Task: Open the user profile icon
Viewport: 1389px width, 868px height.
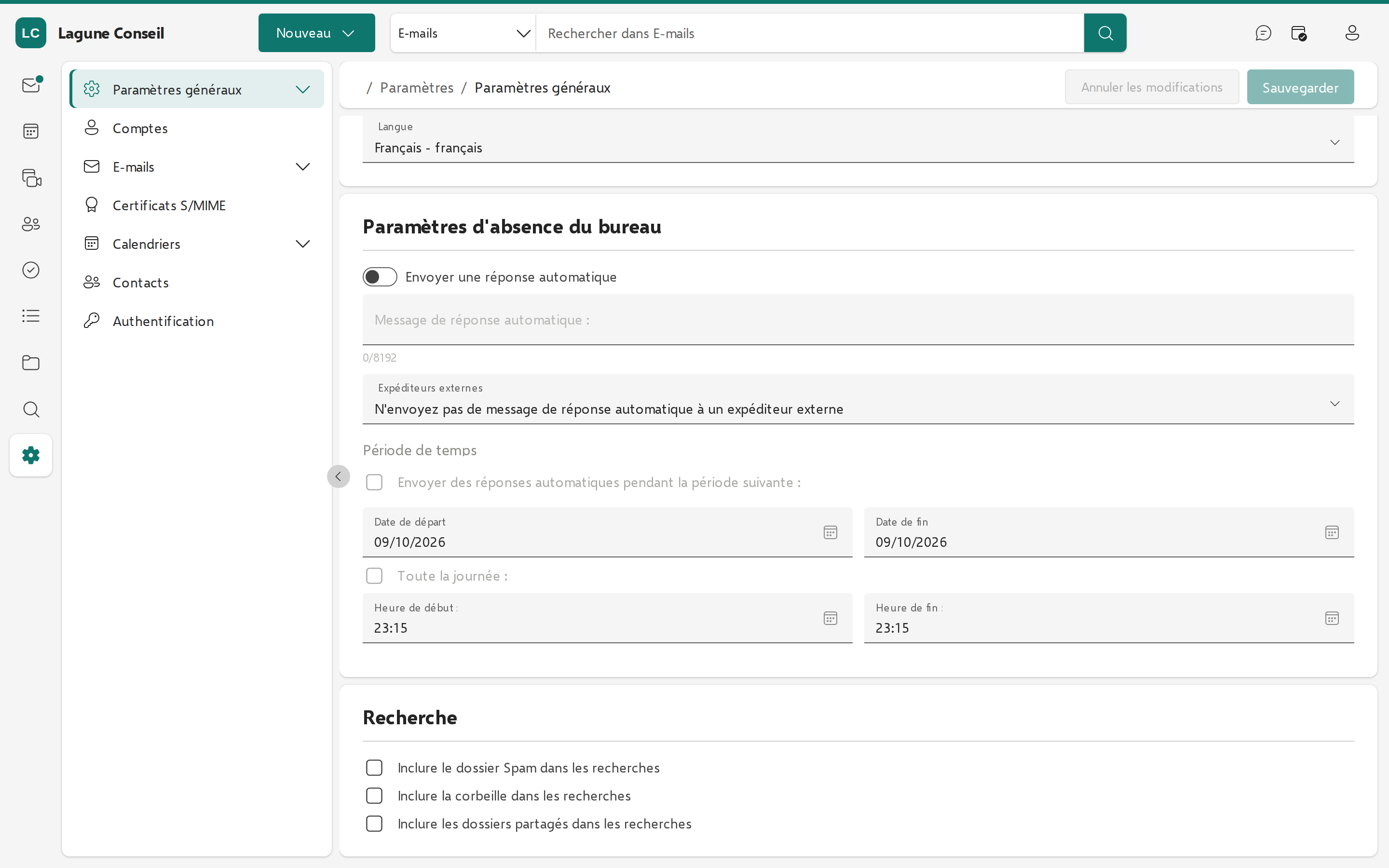Action: pyautogui.click(x=1352, y=33)
